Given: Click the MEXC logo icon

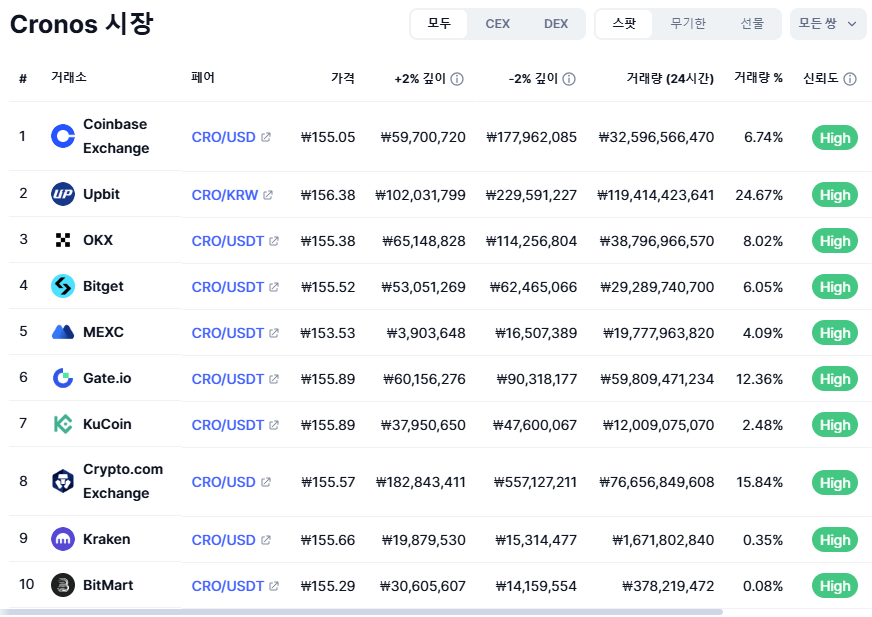Looking at the screenshot, I should pyautogui.click(x=63, y=332).
